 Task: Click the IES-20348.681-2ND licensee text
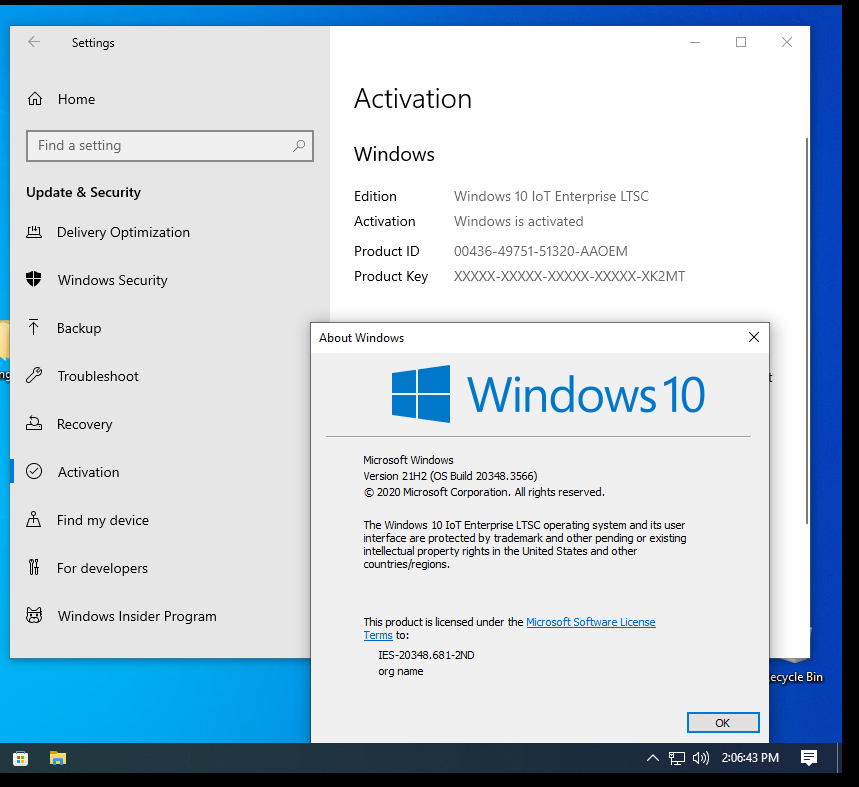pos(426,655)
